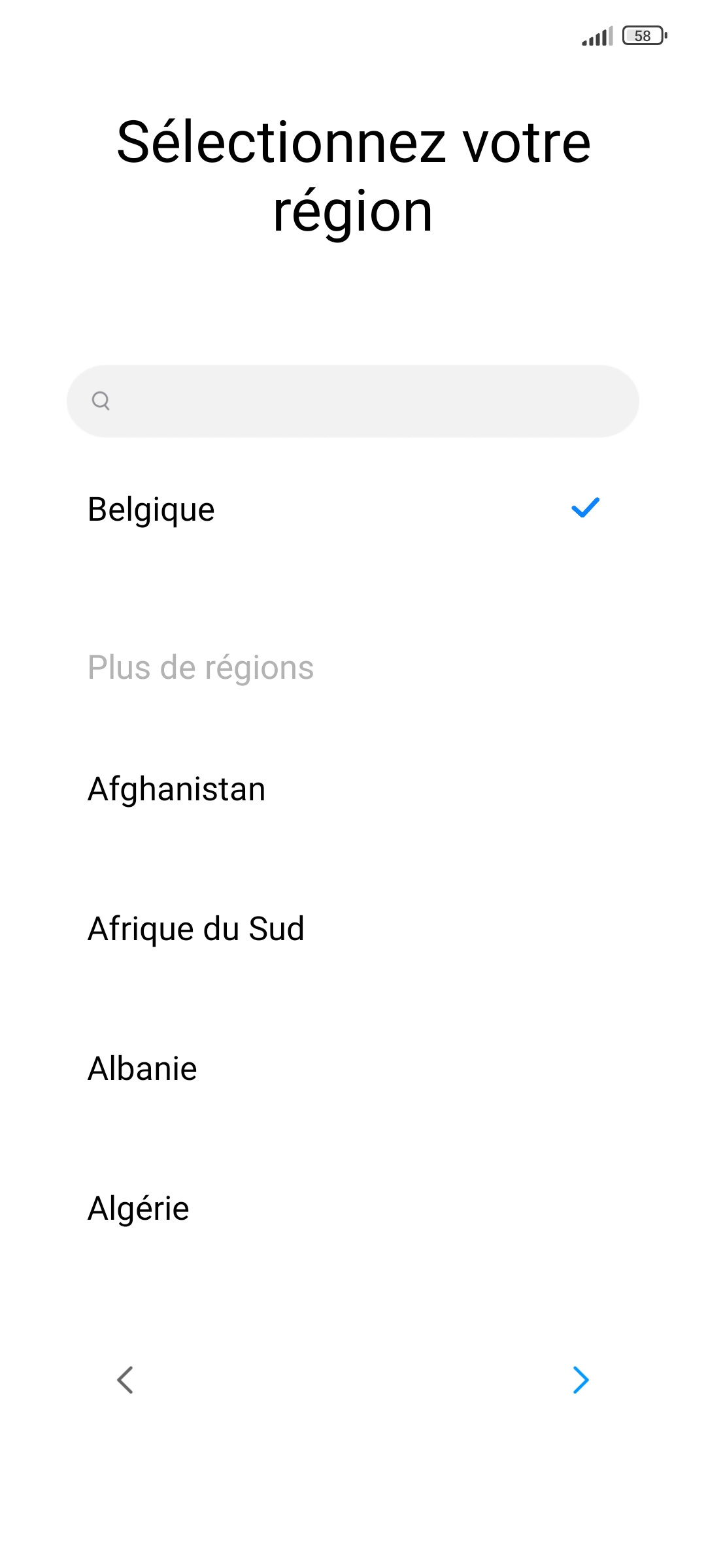Tap the battery indicator in status bar
Viewport: 706px width, 1568px height.
(x=645, y=36)
